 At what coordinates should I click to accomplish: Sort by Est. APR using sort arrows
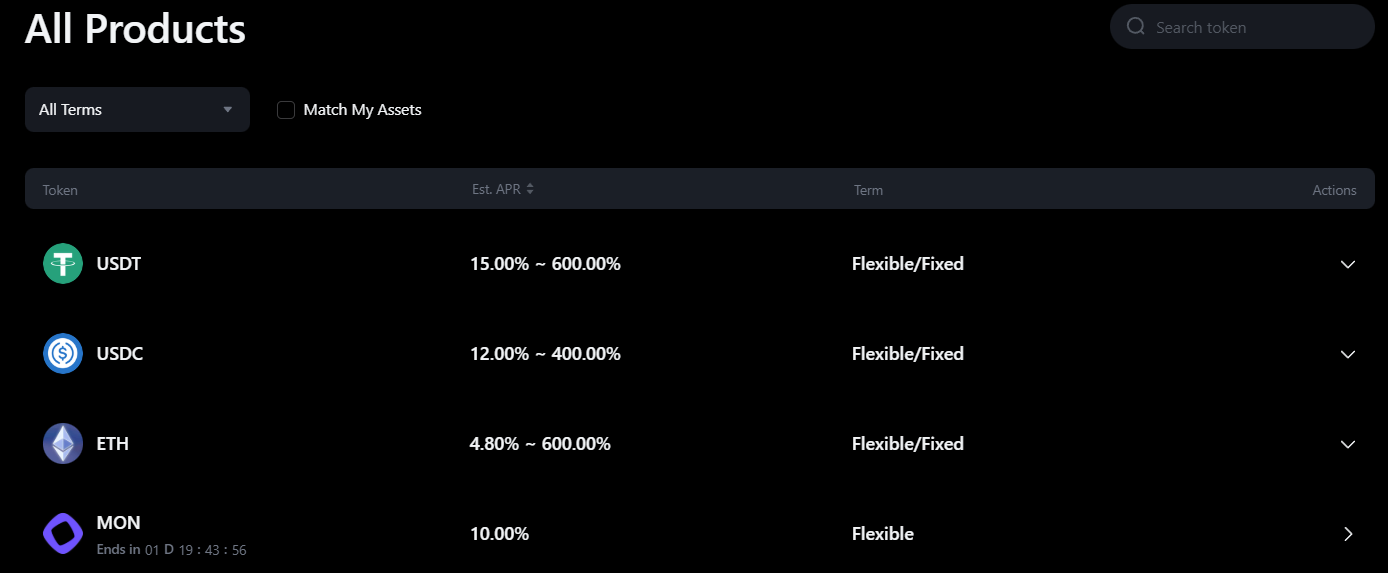[x=530, y=189]
